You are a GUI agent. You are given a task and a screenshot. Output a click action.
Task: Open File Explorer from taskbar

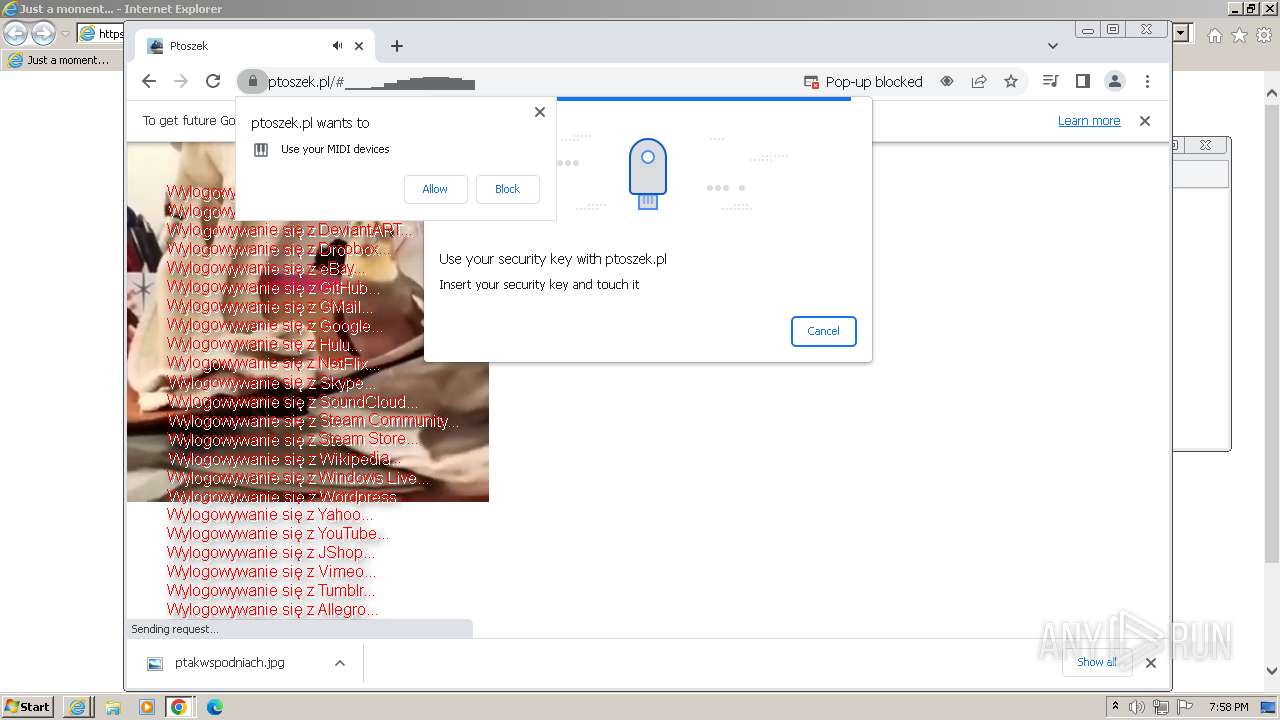click(x=112, y=707)
